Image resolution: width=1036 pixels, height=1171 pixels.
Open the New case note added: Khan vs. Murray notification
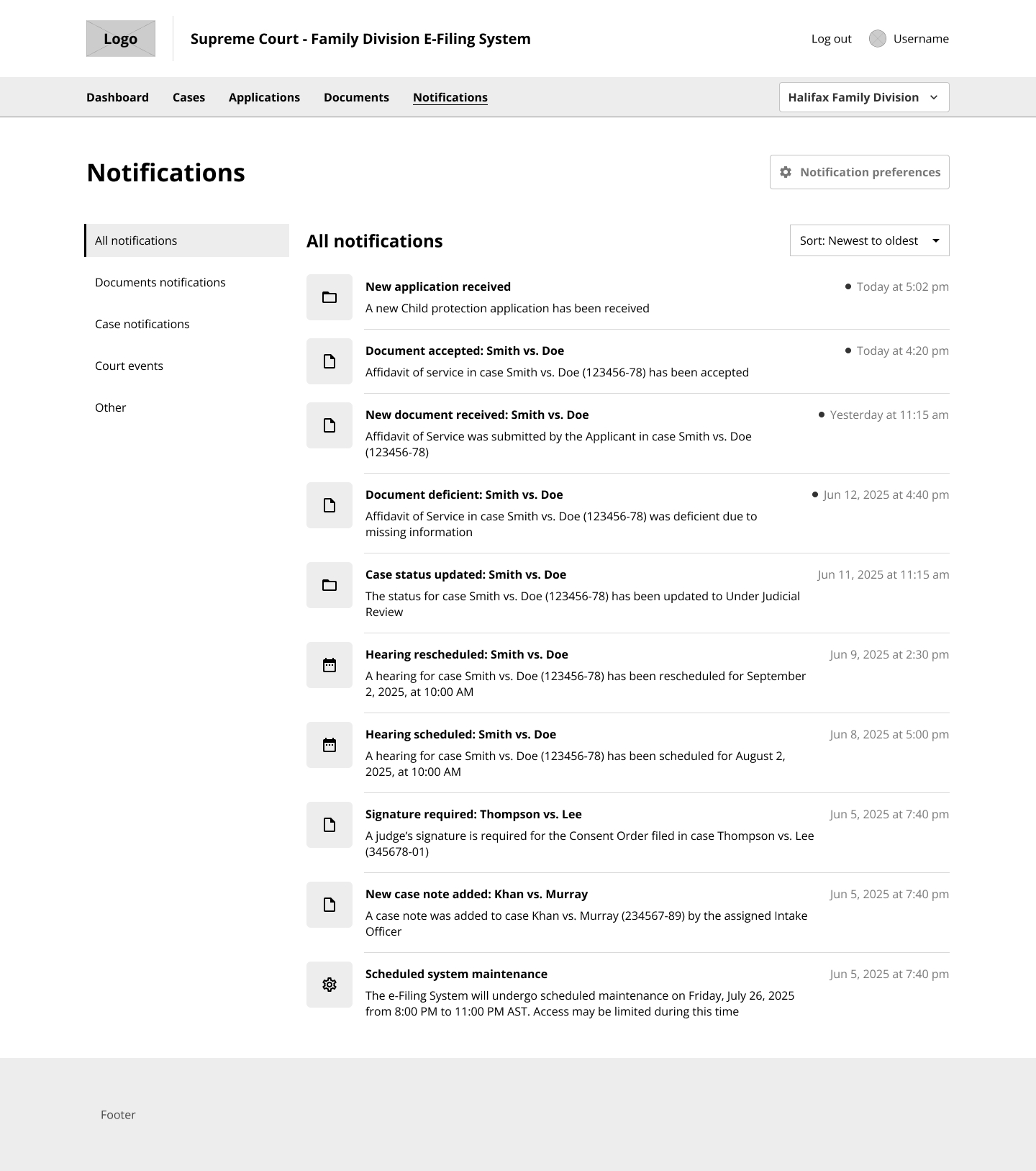point(476,894)
